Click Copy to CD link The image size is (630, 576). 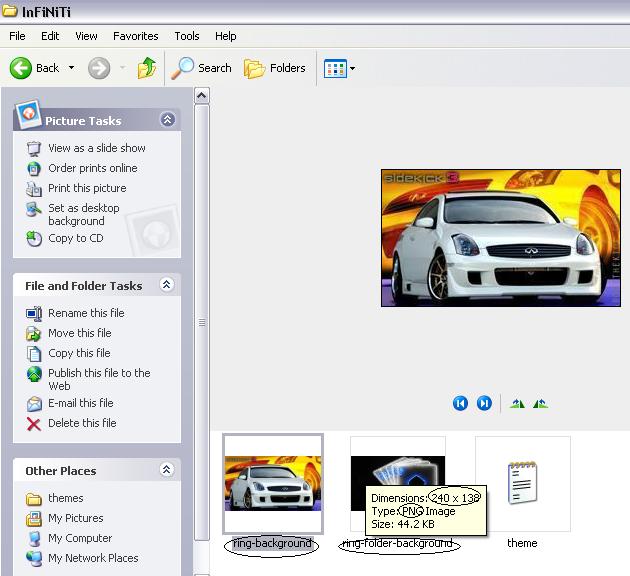tap(76, 238)
